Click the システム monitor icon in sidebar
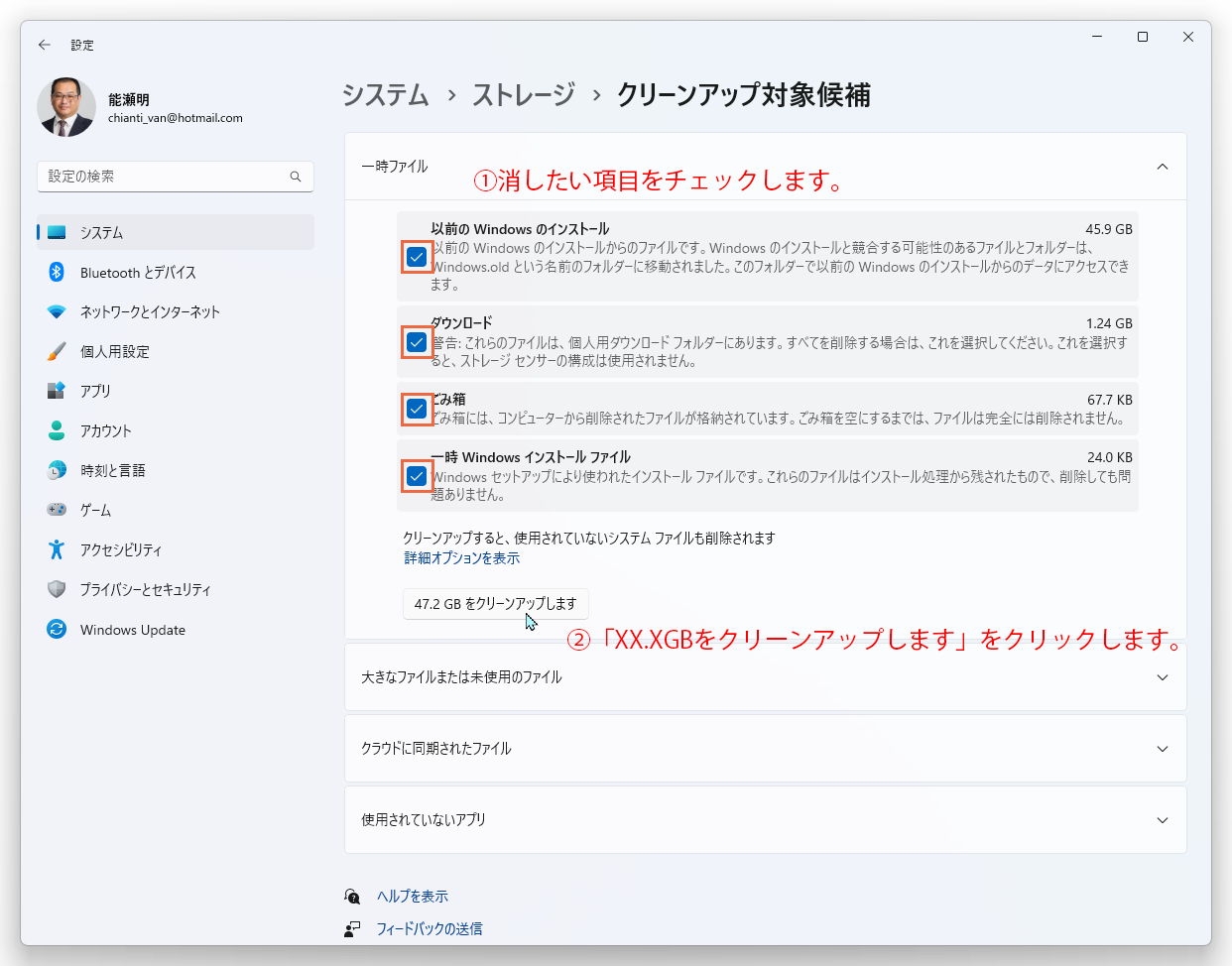This screenshot has height=966, width=1232. 57,232
